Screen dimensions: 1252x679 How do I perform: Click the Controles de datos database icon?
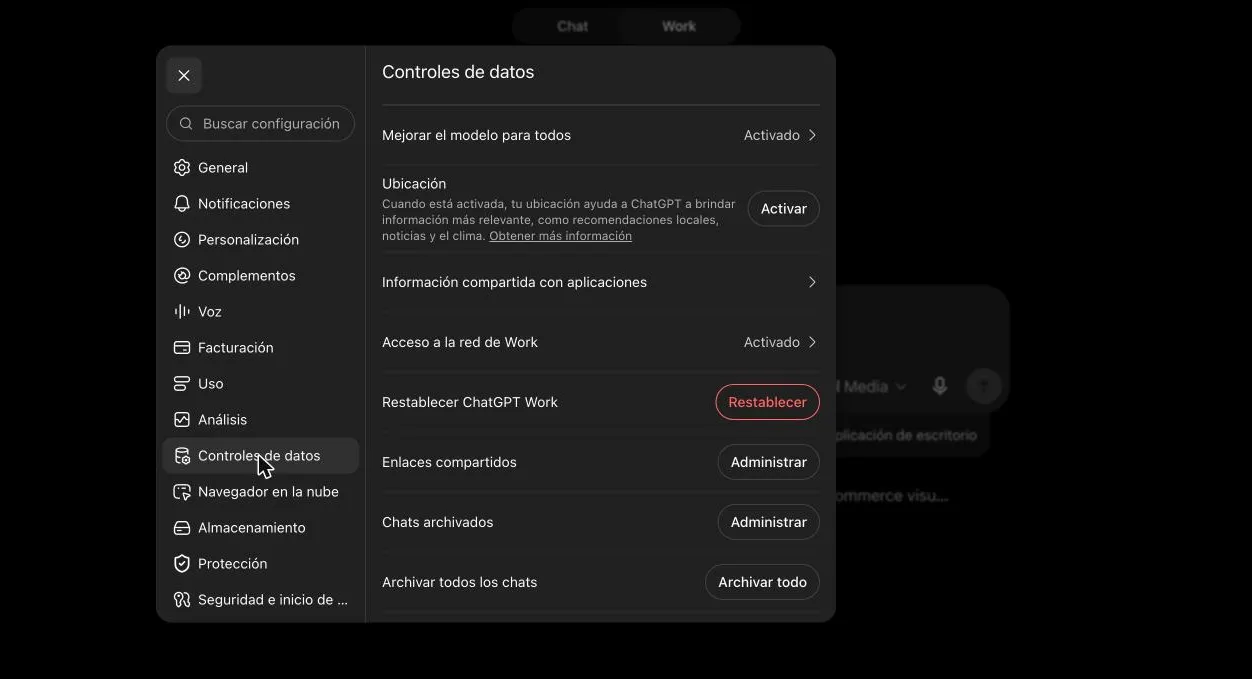[182, 456]
